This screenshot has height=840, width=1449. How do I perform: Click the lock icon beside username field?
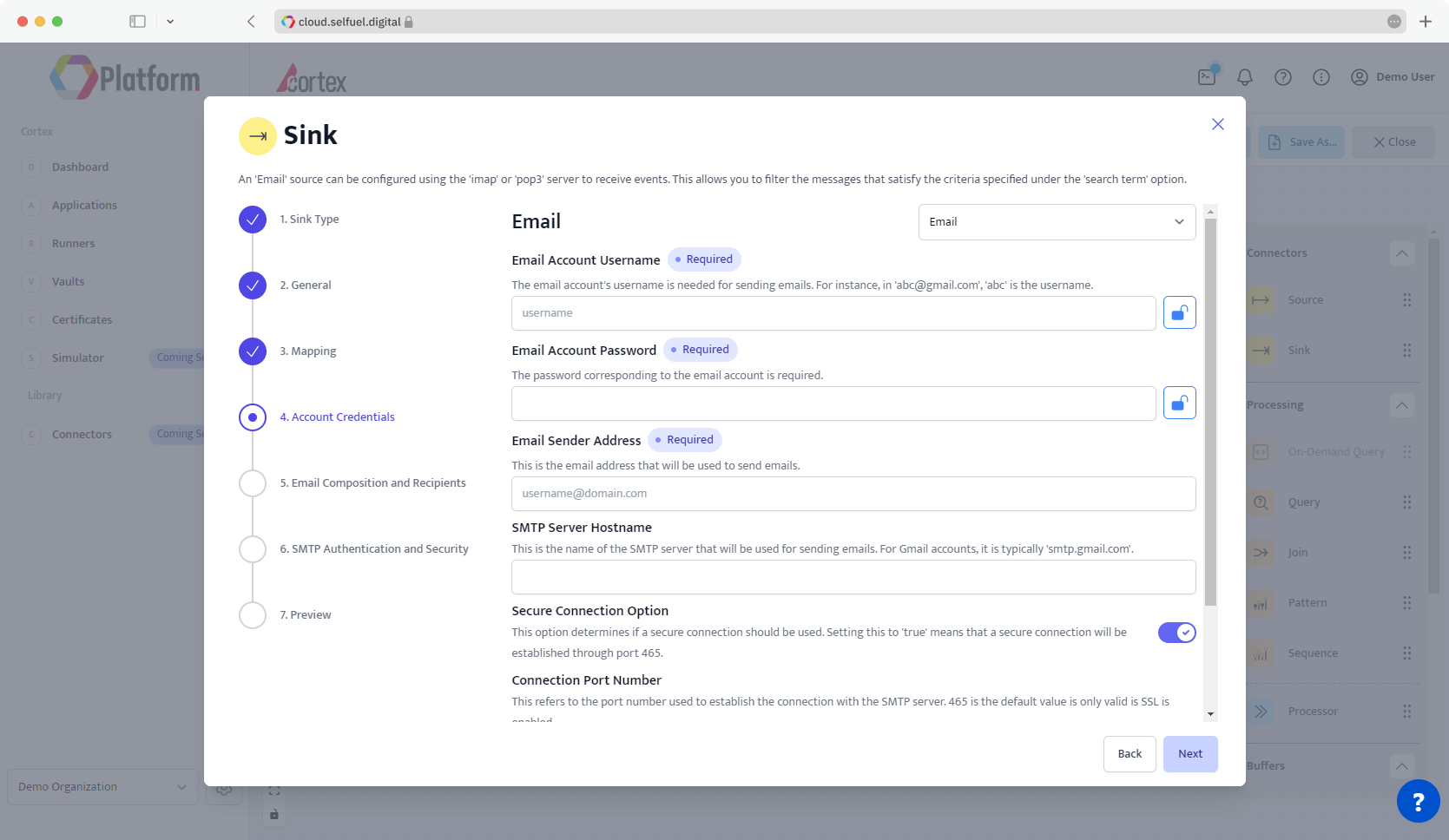[1179, 312]
